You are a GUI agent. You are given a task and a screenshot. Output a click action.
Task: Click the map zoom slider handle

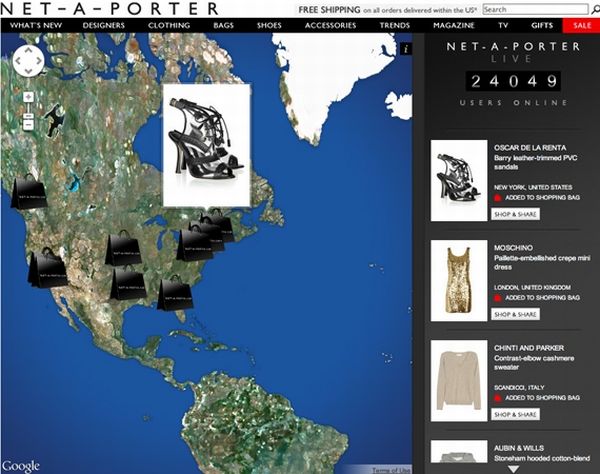[x=28, y=116]
